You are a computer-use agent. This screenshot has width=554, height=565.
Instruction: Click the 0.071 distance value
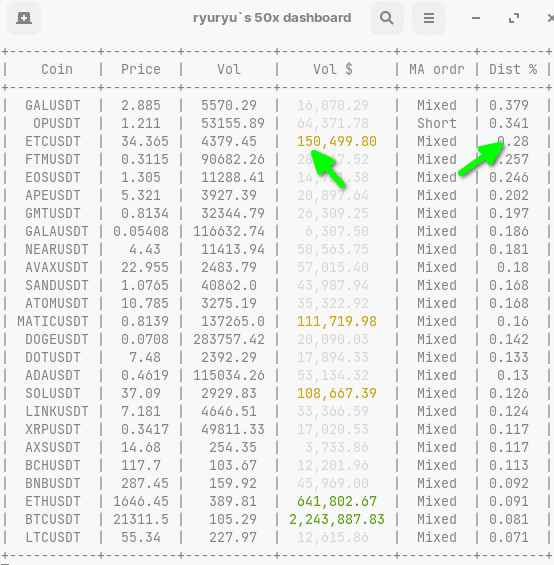pyautogui.click(x=509, y=538)
